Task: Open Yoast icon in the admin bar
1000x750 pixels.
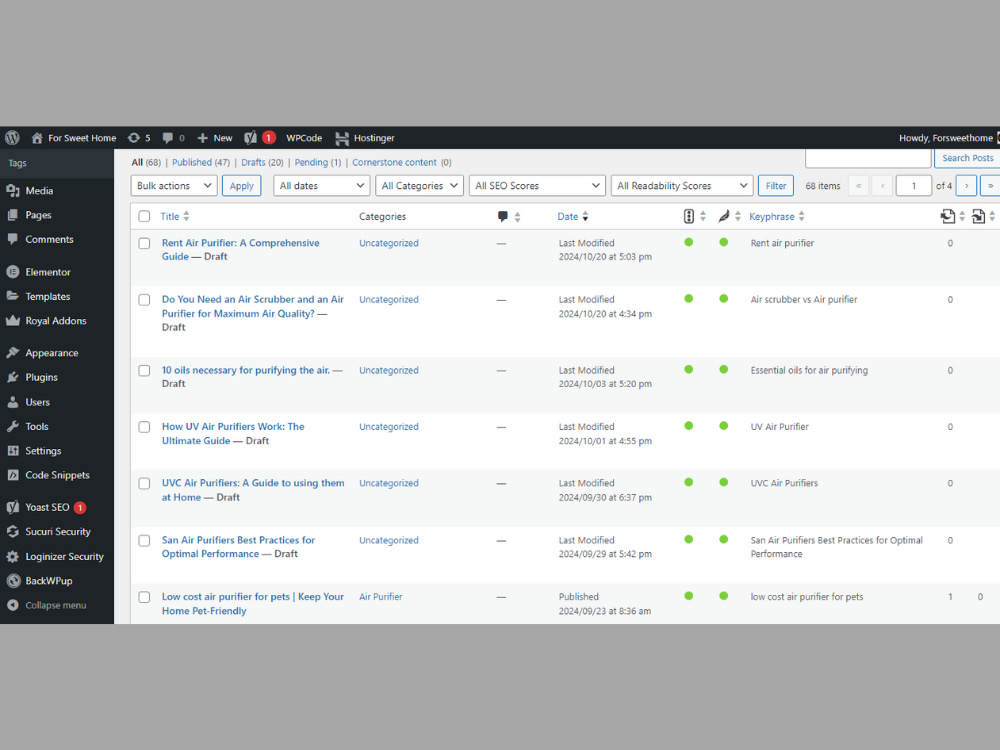Action: [x=251, y=138]
